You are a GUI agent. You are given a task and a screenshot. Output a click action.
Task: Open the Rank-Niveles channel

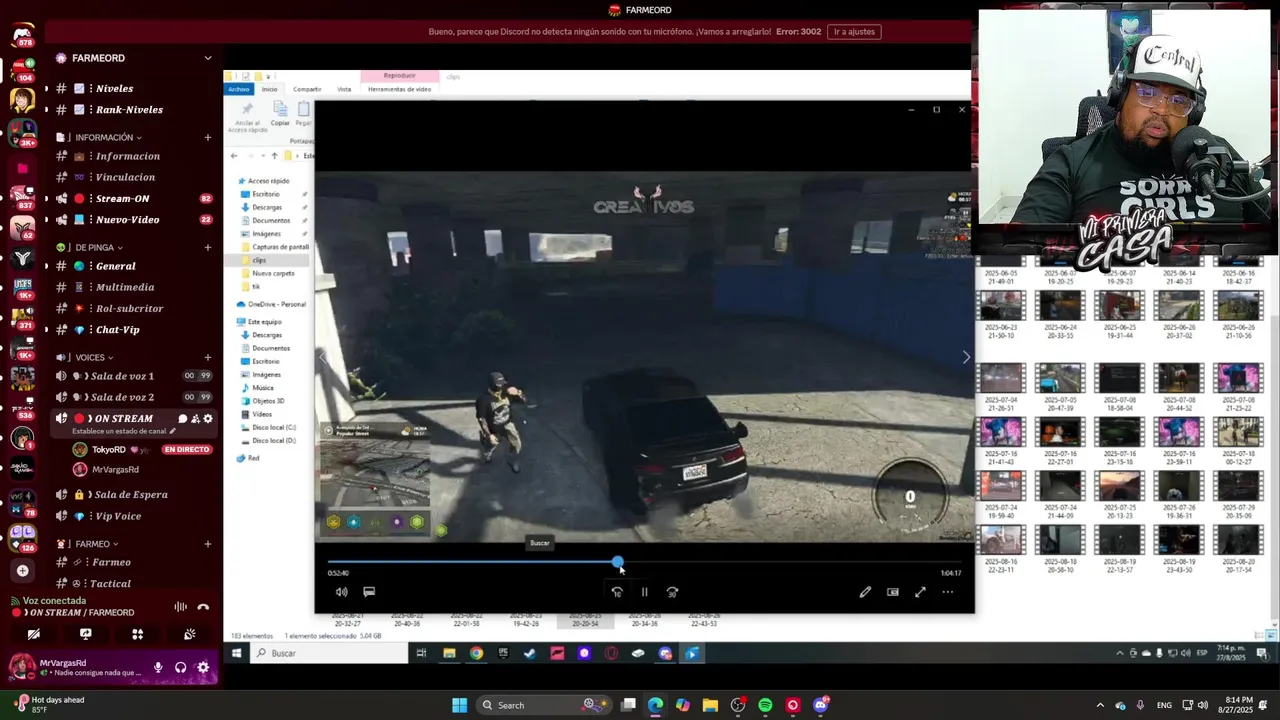tap(134, 109)
